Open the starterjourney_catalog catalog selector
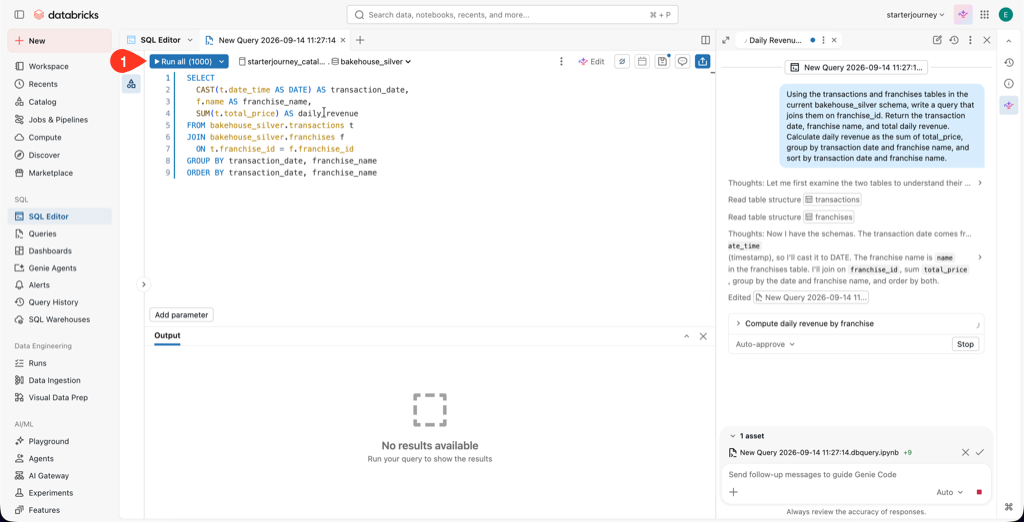This screenshot has width=1024, height=522. [282, 61]
